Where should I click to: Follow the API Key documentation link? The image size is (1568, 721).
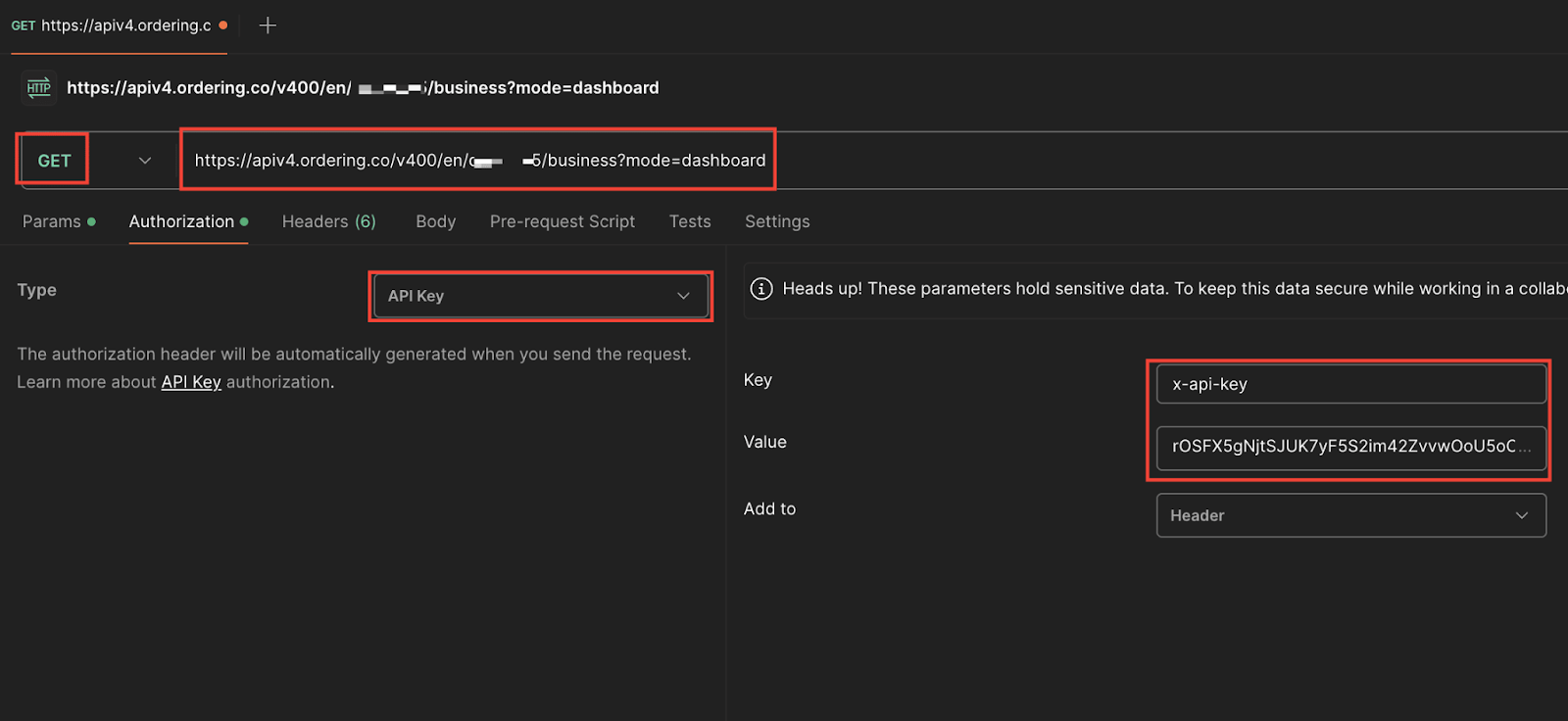tap(191, 382)
